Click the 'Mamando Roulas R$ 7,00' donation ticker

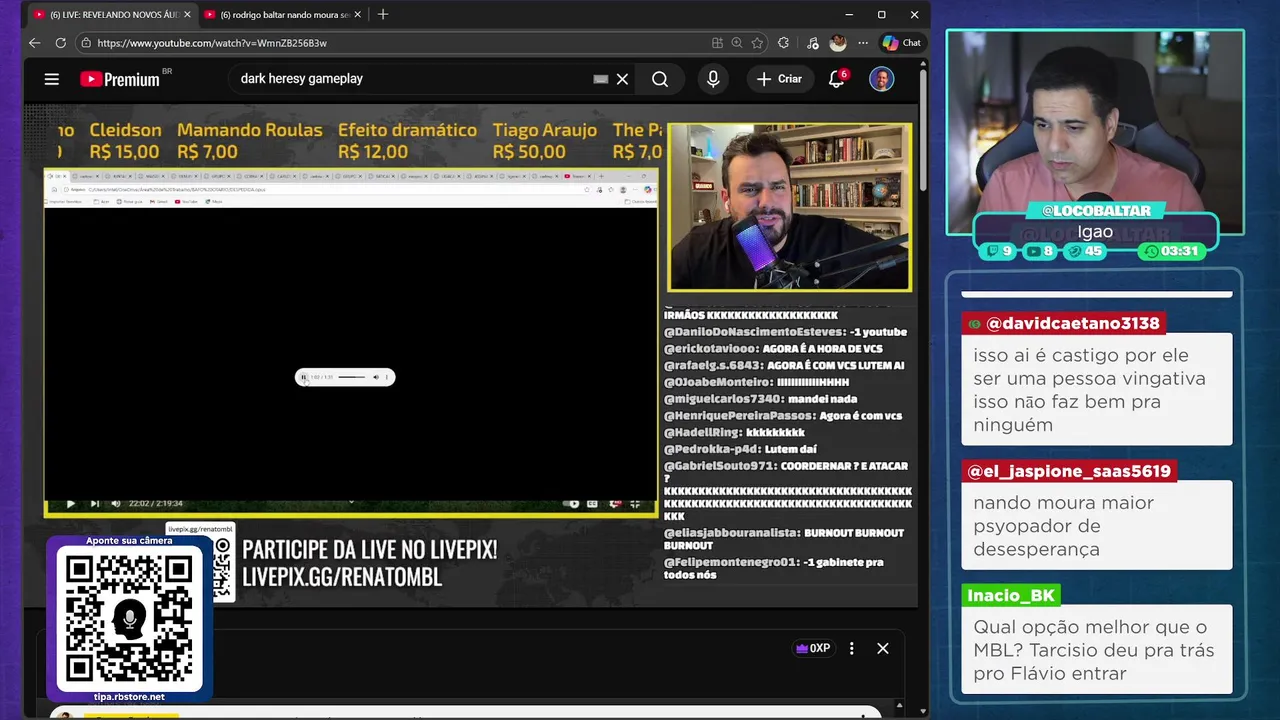pyautogui.click(x=250, y=141)
